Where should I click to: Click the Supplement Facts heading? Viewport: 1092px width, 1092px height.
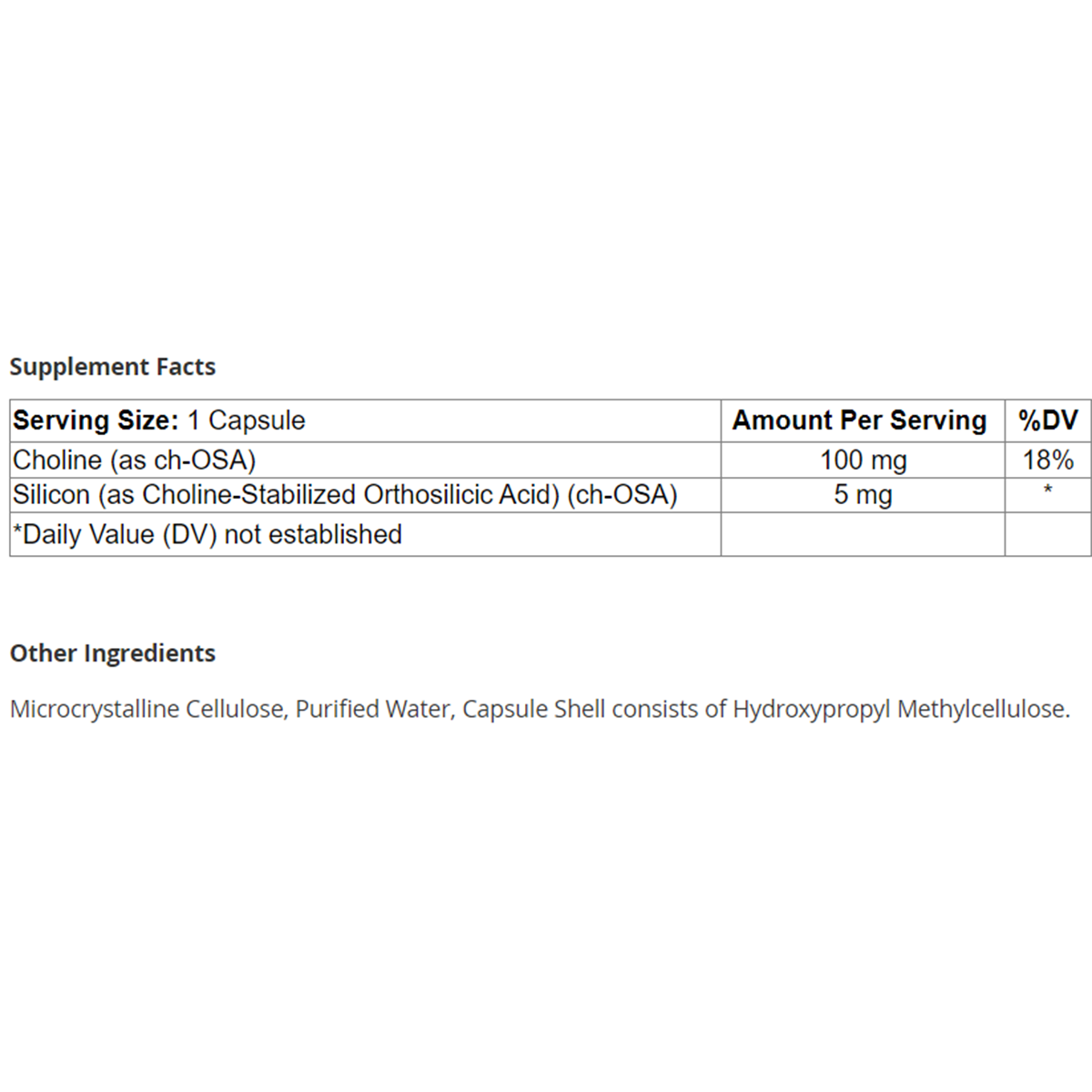[x=112, y=367]
